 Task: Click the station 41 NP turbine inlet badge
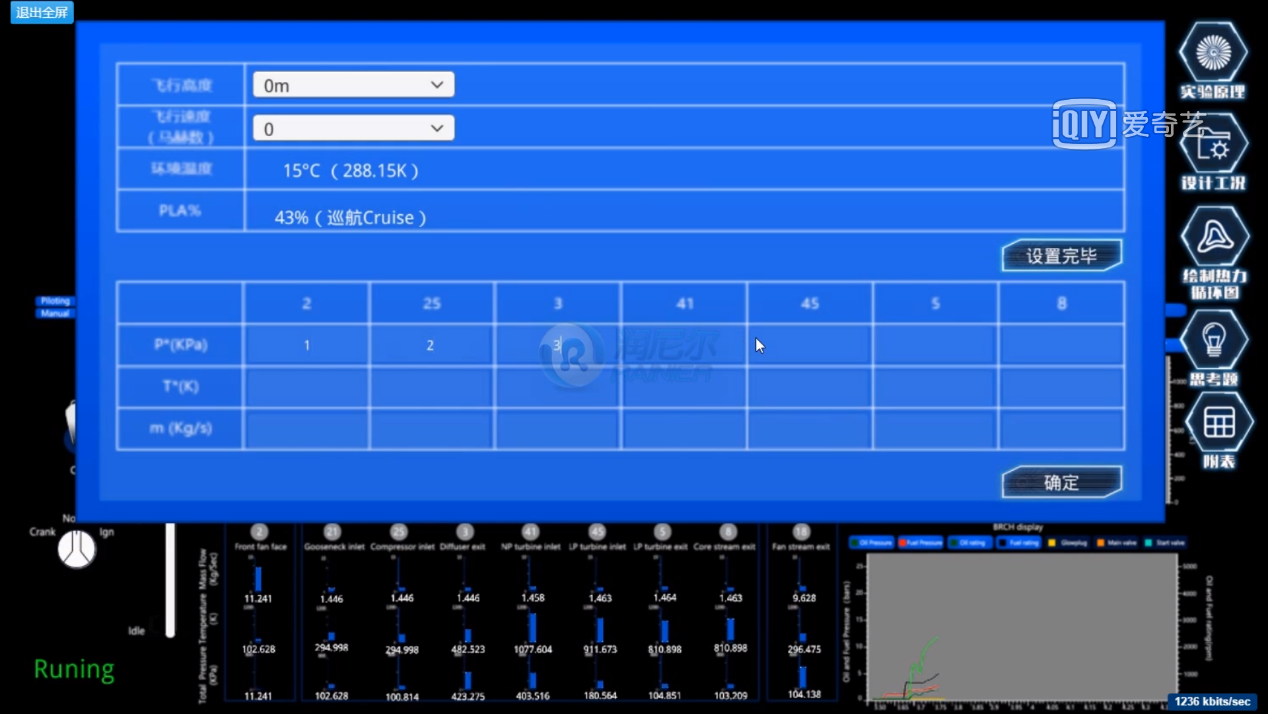pyautogui.click(x=530, y=532)
